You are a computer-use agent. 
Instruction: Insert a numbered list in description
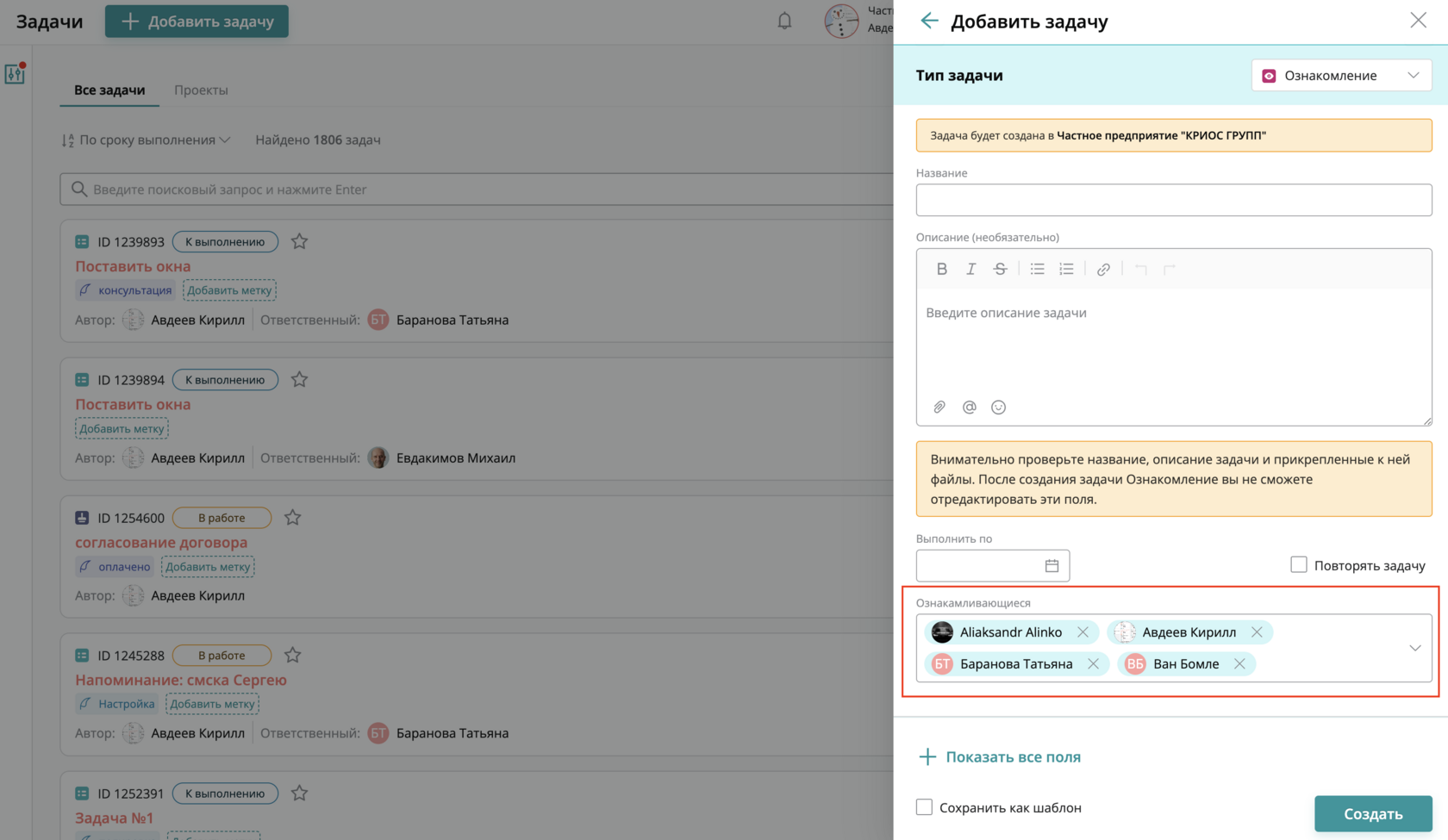[1067, 270]
